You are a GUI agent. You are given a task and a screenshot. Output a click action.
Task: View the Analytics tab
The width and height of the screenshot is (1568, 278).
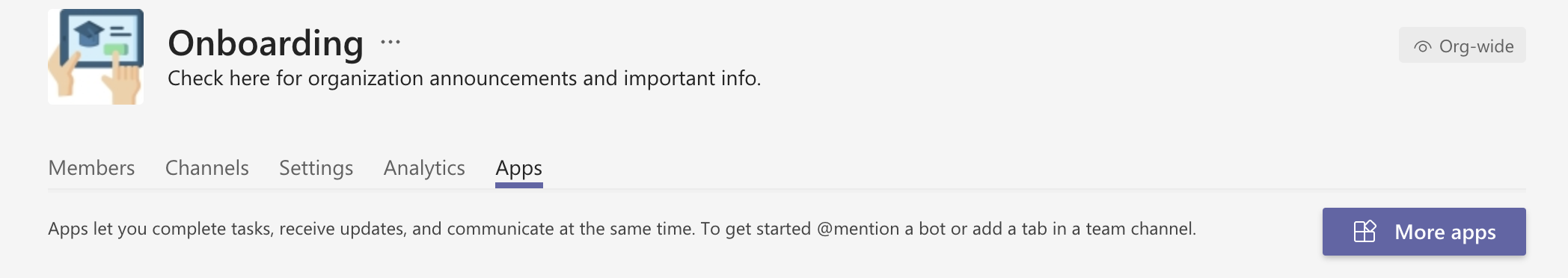[424, 167]
